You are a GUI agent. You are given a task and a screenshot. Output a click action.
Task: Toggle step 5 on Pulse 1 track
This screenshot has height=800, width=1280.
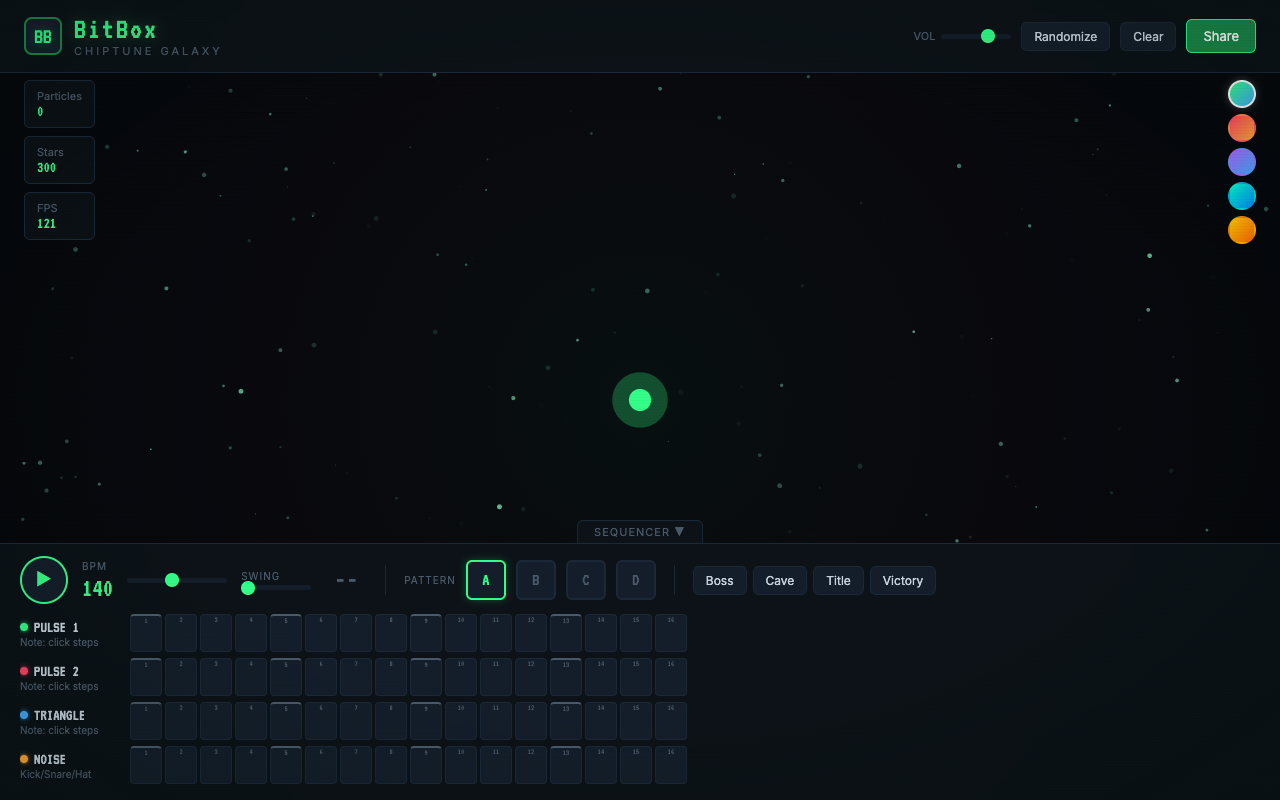286,633
